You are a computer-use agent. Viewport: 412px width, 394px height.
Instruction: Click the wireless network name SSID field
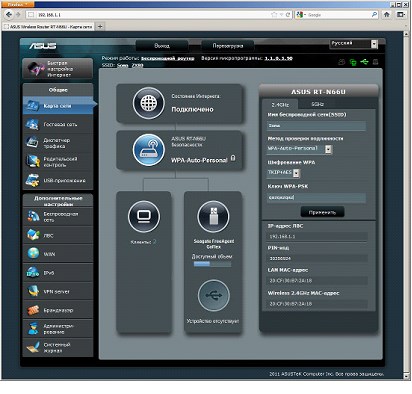point(316,126)
